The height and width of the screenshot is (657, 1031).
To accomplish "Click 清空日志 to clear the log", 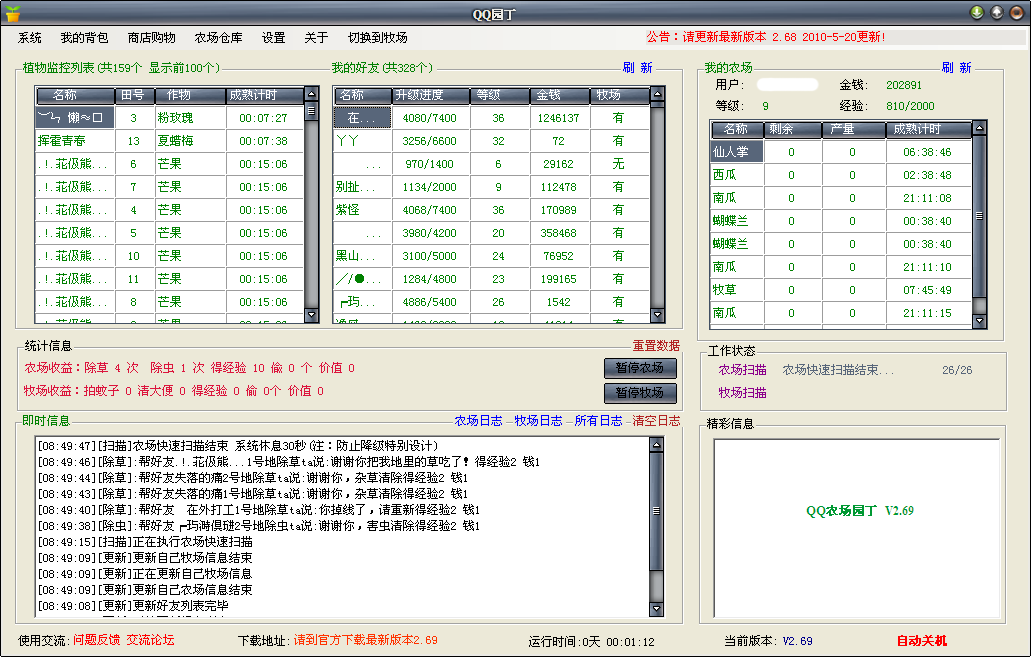I will coord(655,421).
